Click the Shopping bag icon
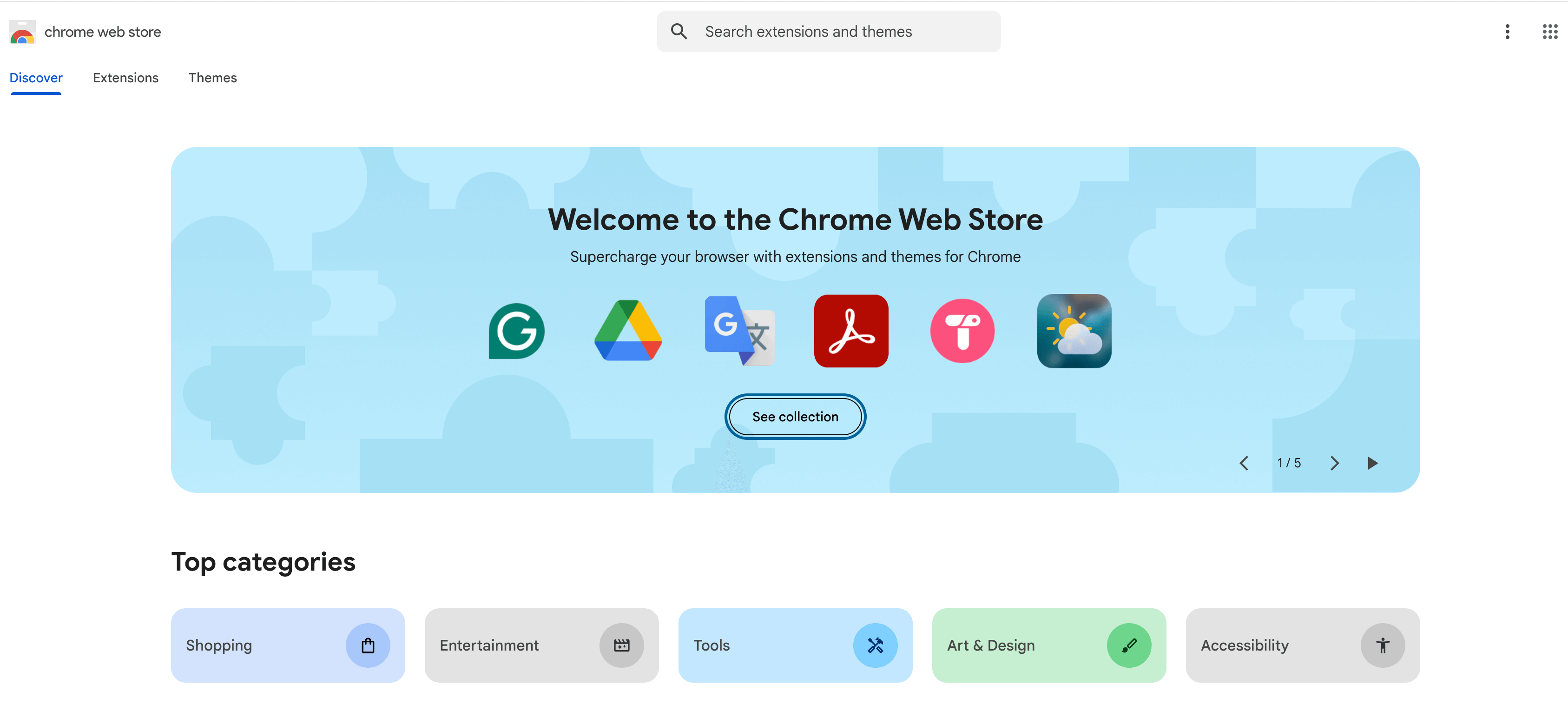 [x=368, y=645]
